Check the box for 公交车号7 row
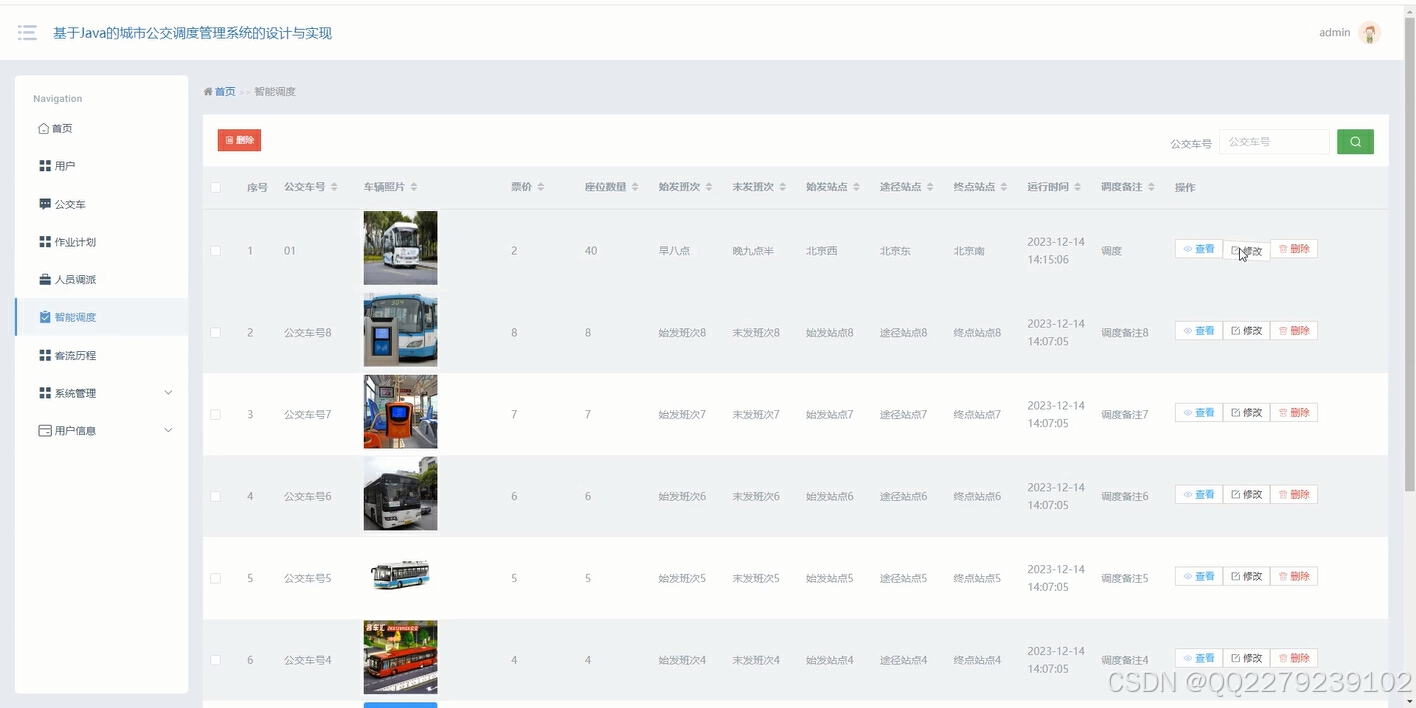This screenshot has height=708, width=1416. [x=215, y=415]
